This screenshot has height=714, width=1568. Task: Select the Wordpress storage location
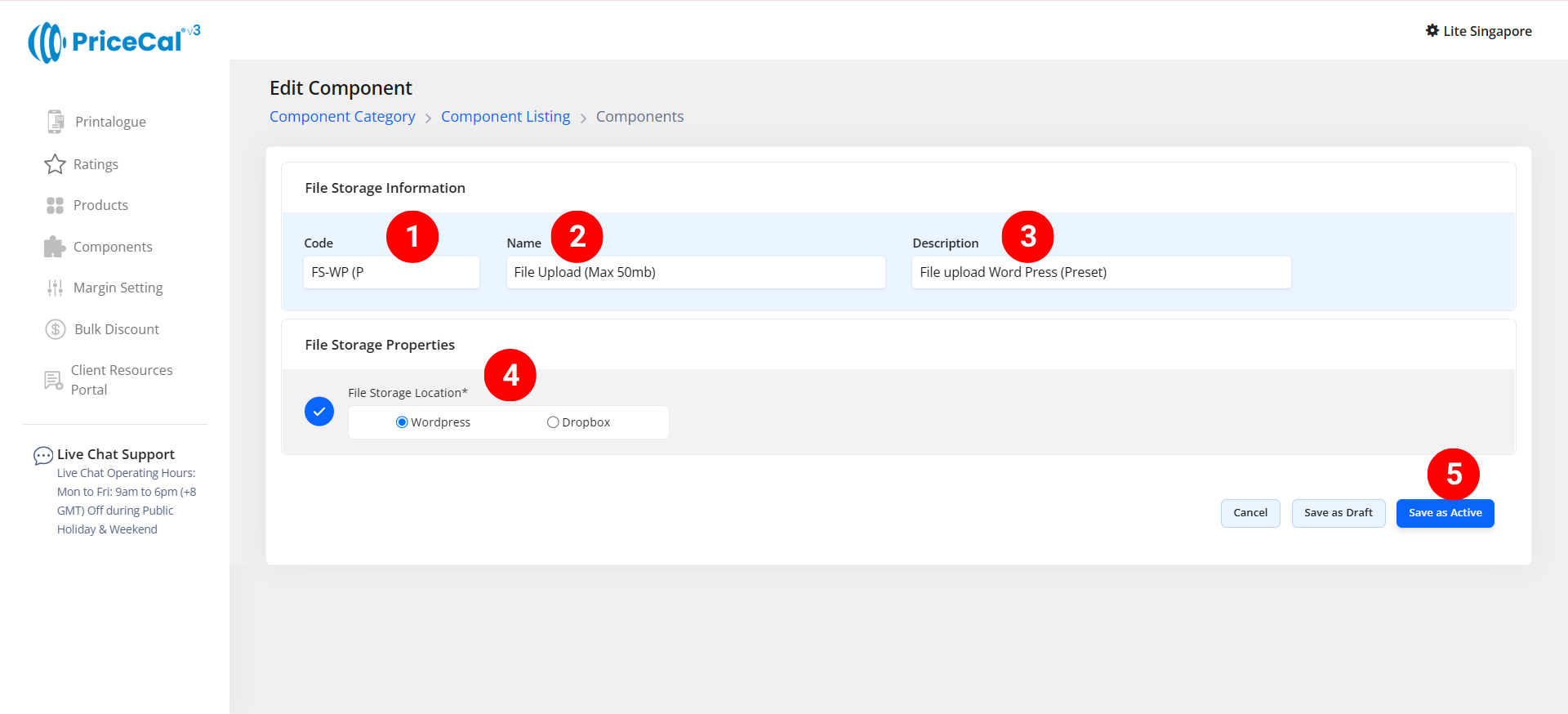coord(402,422)
